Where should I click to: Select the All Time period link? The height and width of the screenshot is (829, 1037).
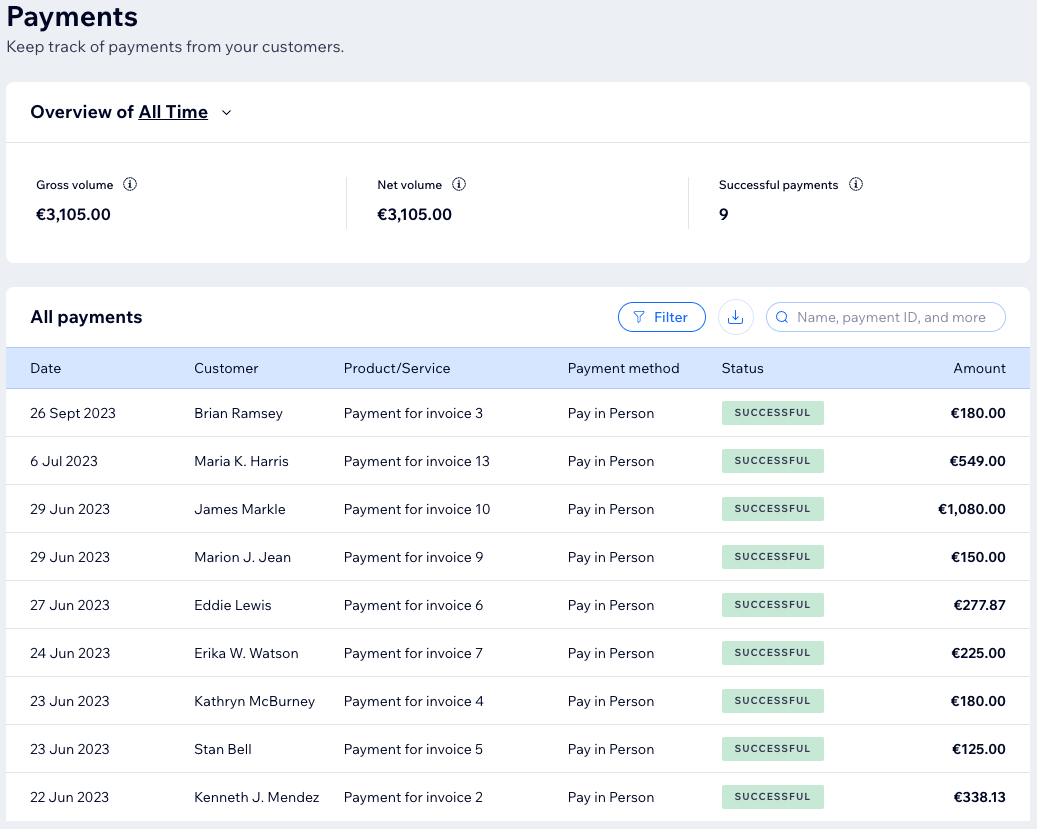tap(173, 112)
